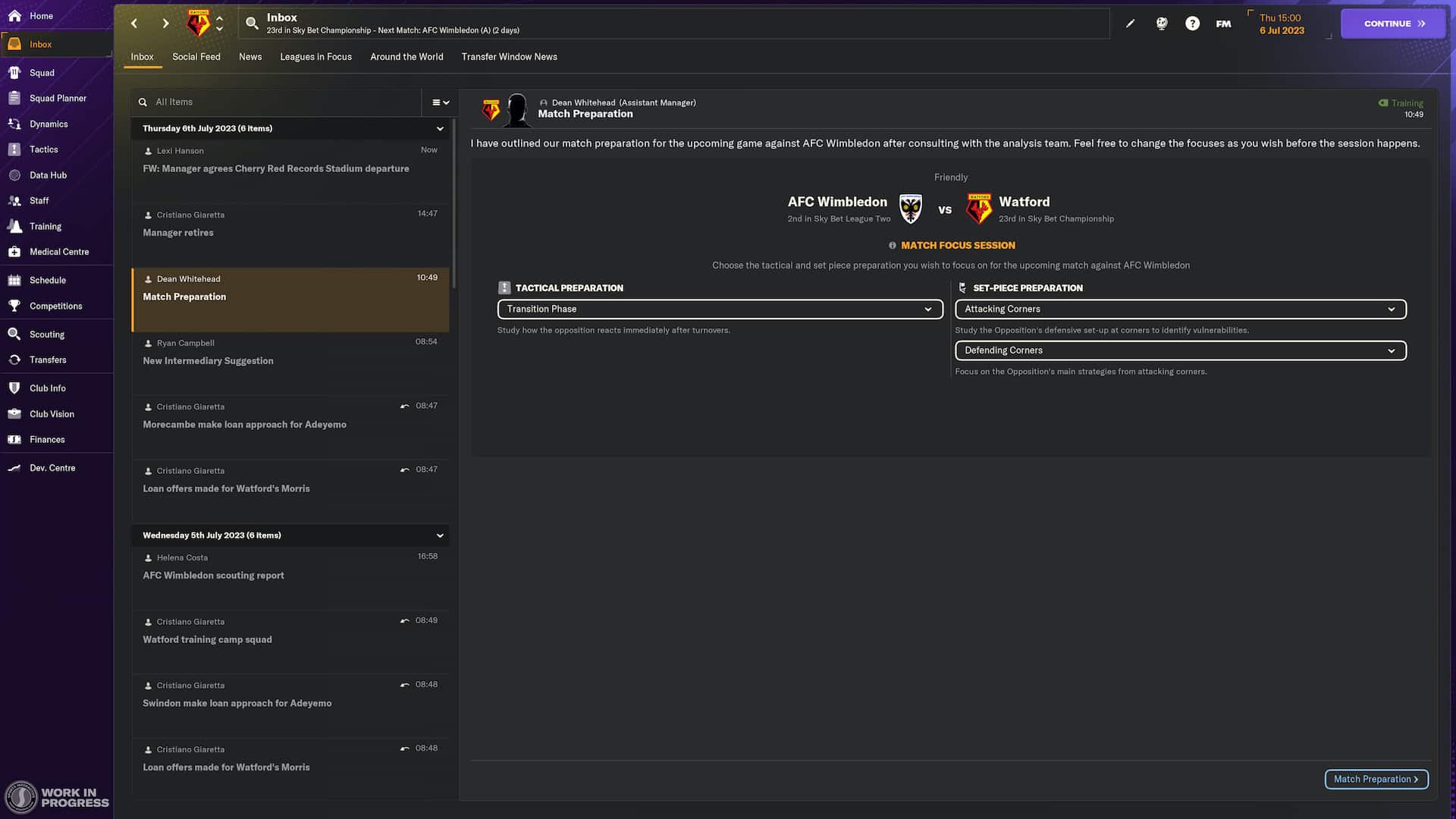This screenshot has width=1456, height=819.
Task: Open the Attacking Corners set-piece dropdown
Action: [1180, 309]
